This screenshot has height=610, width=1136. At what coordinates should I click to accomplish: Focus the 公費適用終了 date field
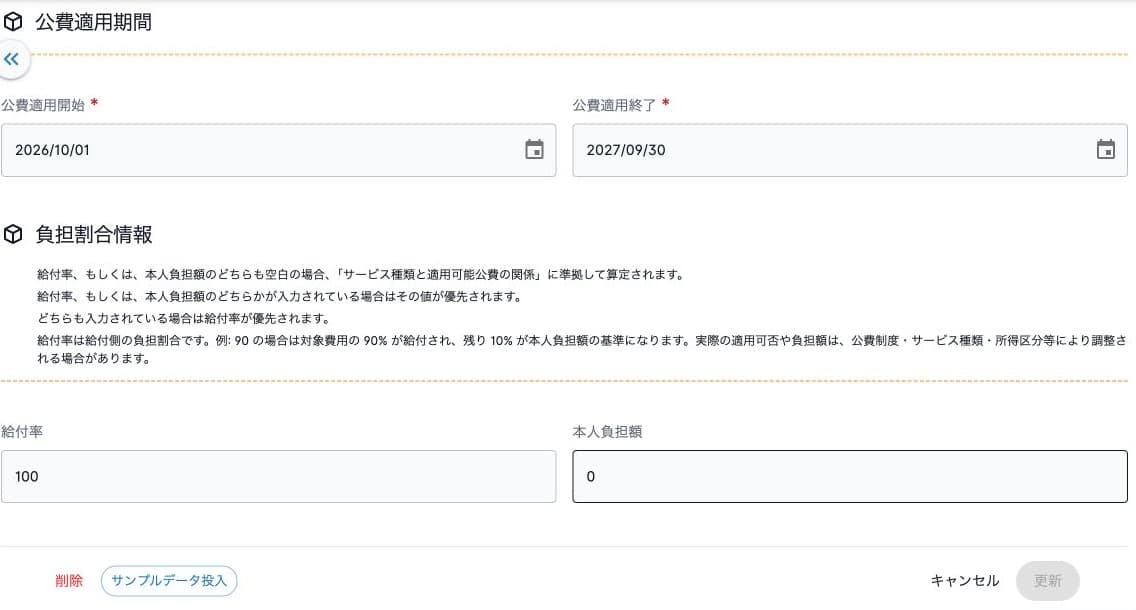tap(850, 150)
